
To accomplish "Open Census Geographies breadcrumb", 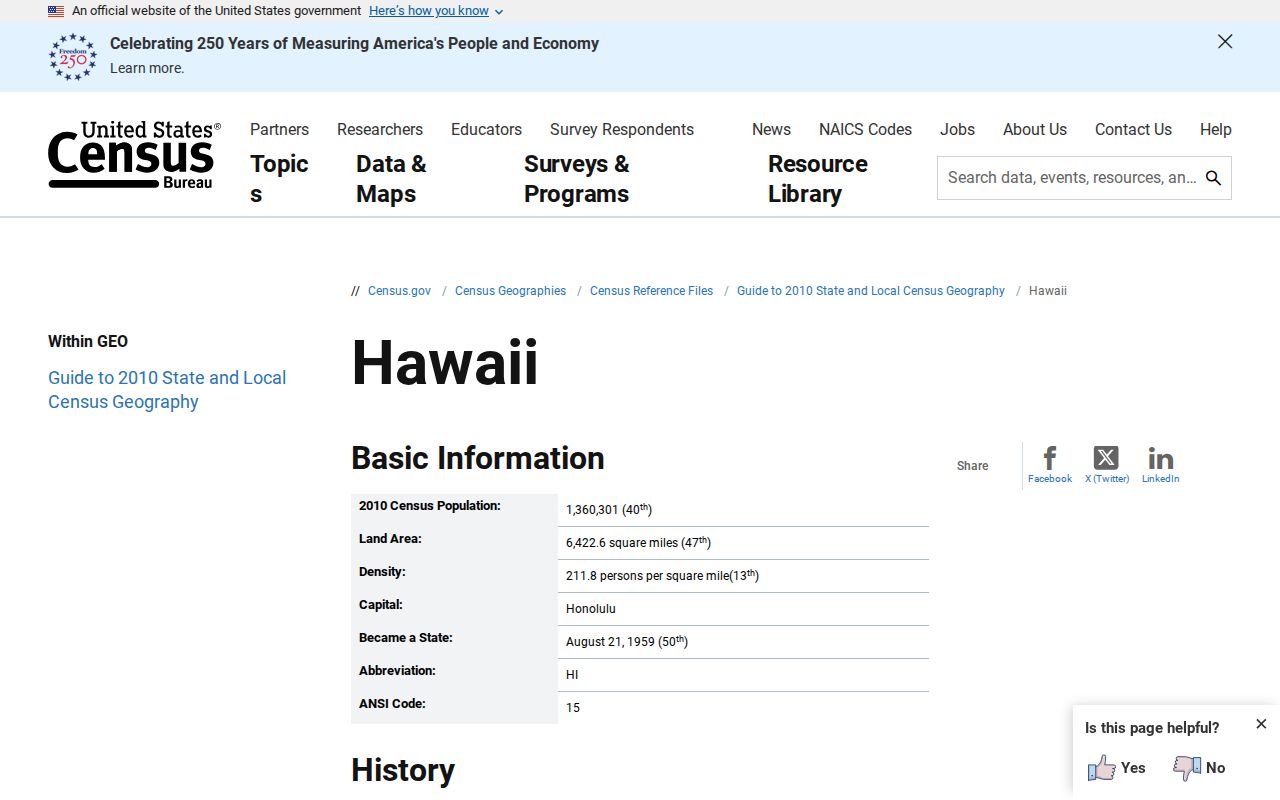I will pos(510,291).
